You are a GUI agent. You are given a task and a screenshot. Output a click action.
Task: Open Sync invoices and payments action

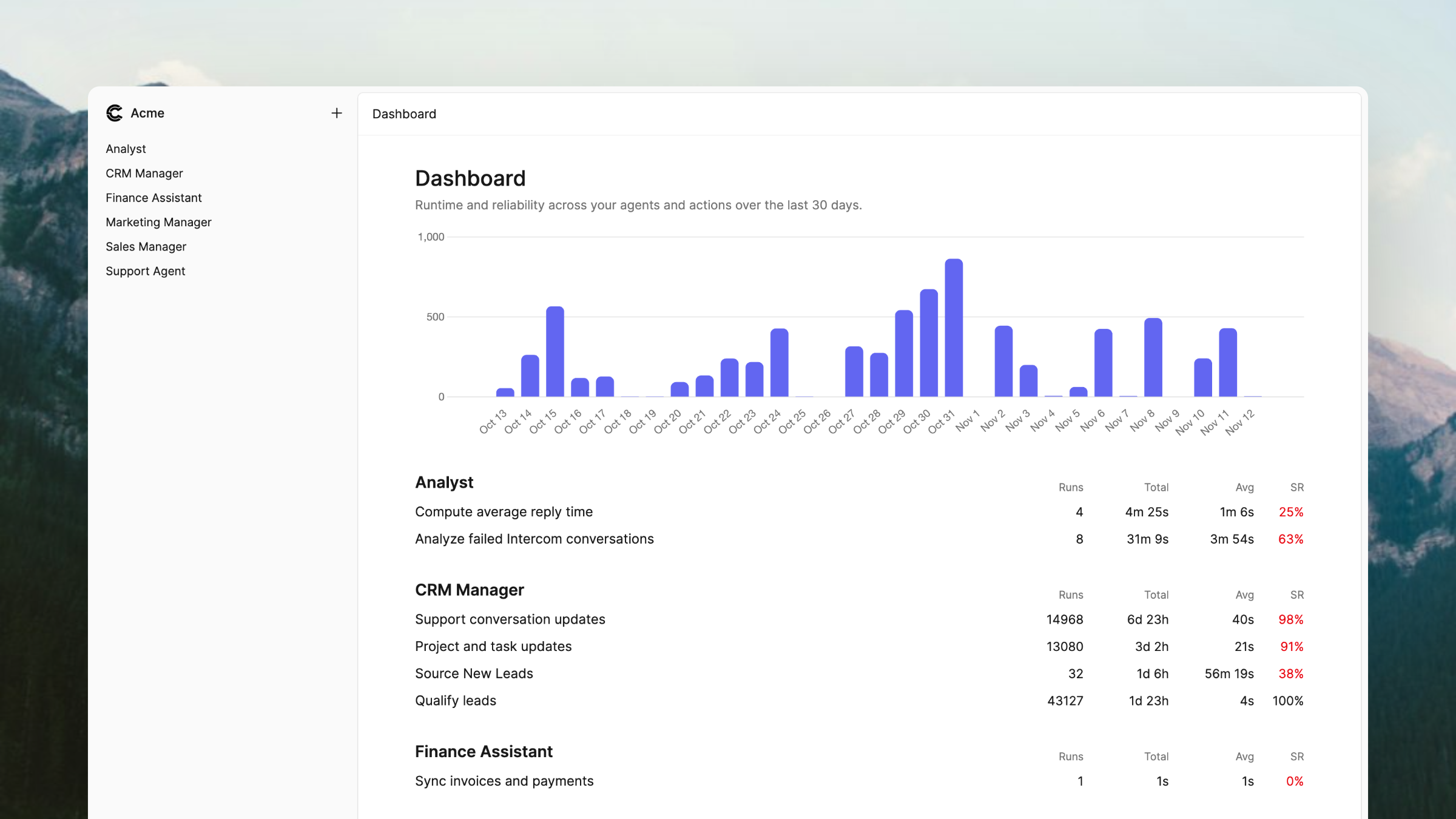pyautogui.click(x=504, y=781)
